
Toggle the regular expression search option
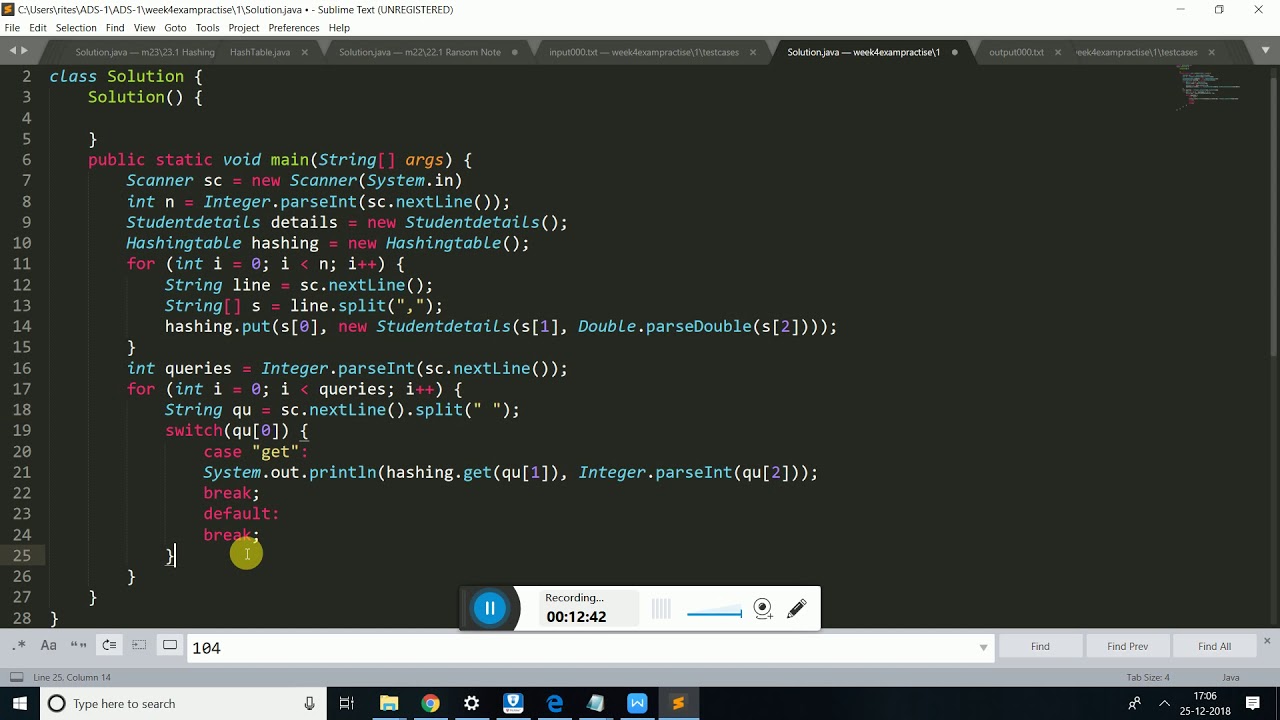click(x=19, y=646)
